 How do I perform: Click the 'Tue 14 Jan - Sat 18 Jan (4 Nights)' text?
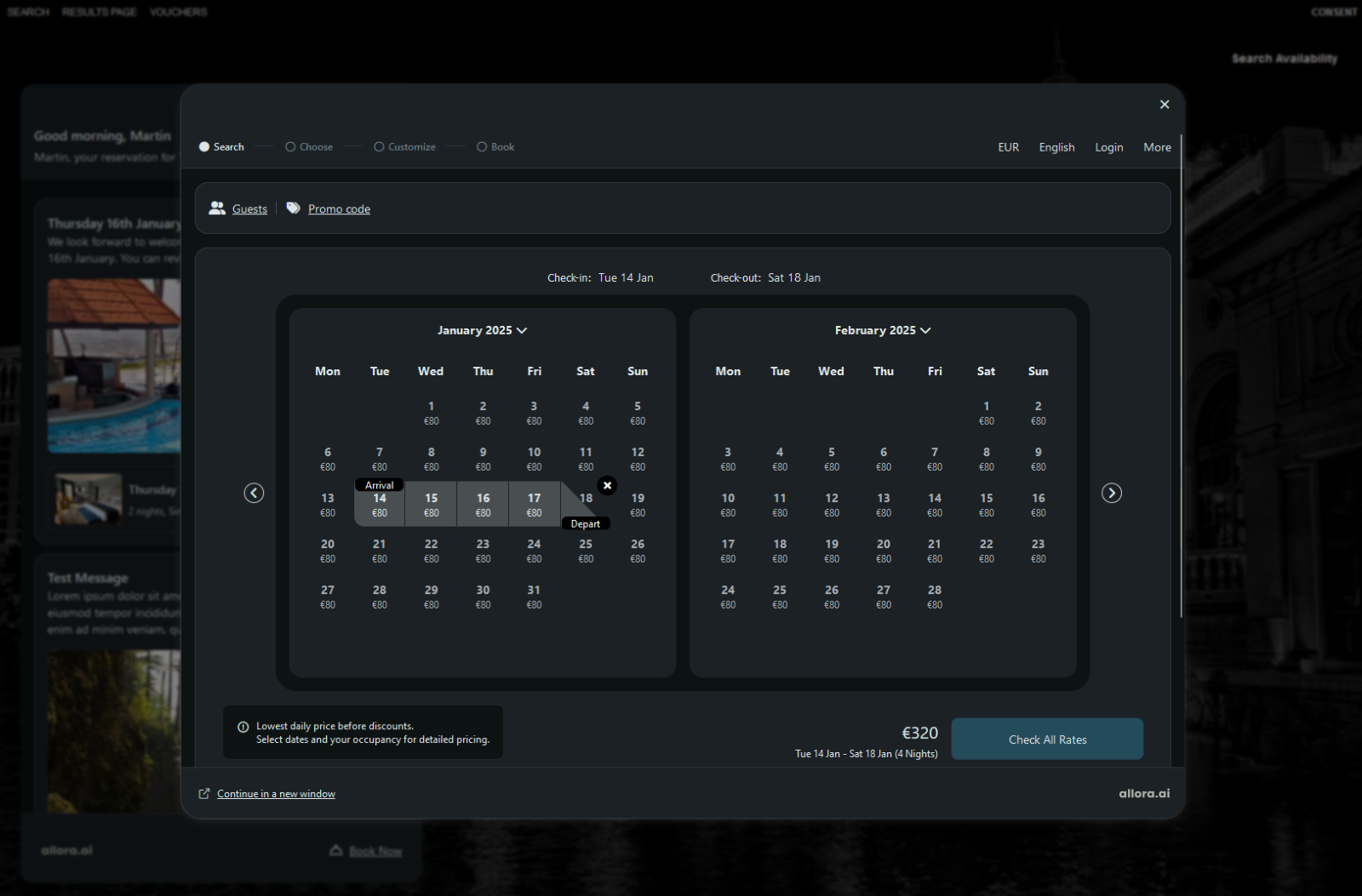866,754
